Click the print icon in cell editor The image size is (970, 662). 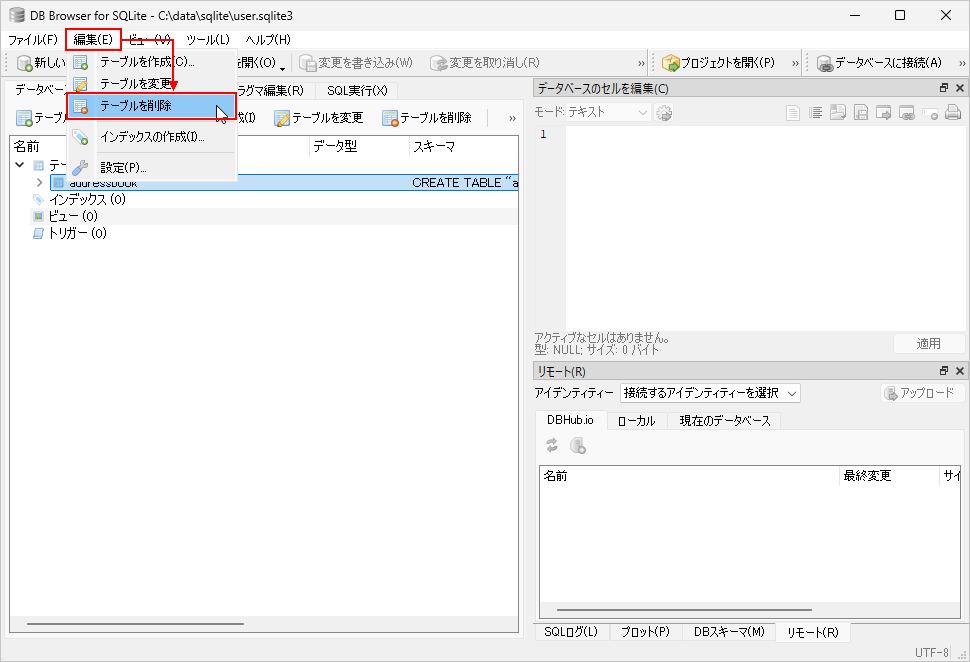pos(953,113)
